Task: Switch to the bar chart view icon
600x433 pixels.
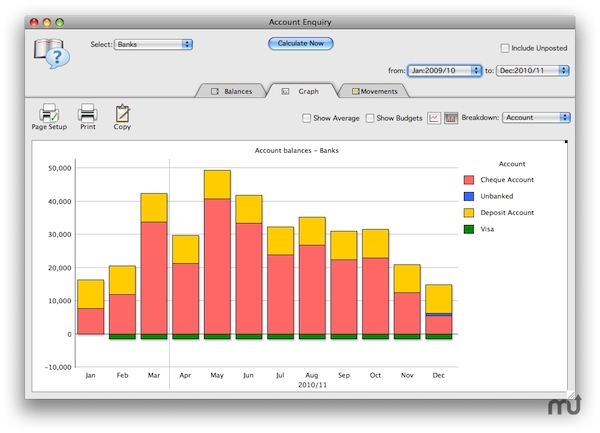Action: 451,118
